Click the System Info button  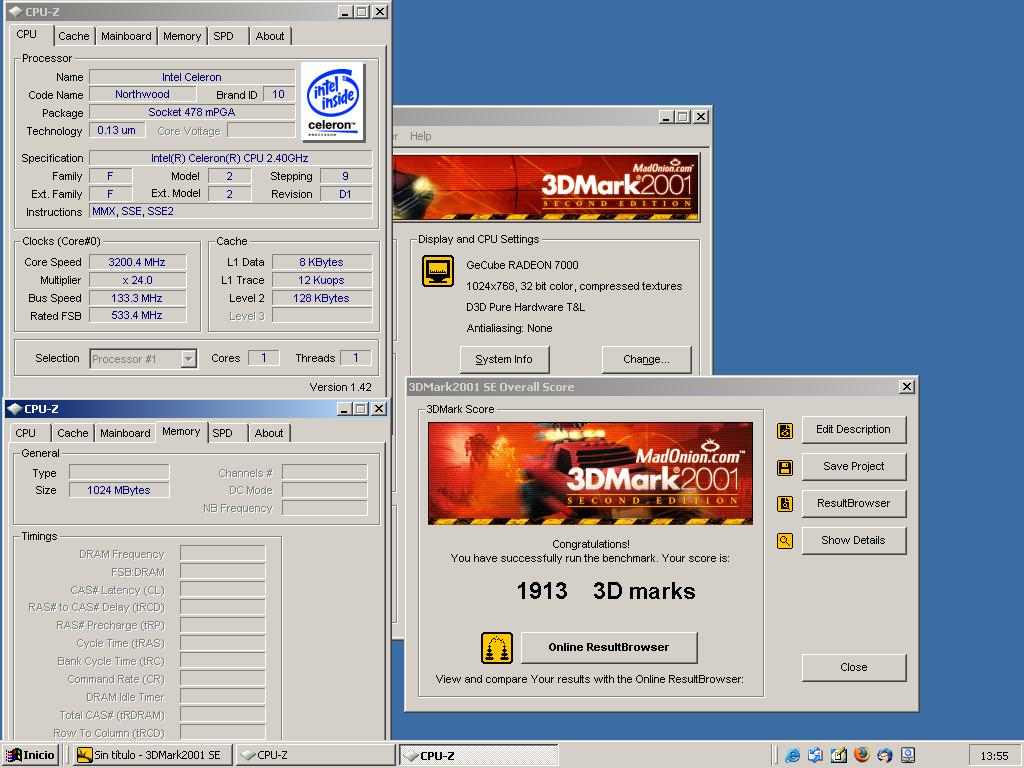pos(504,359)
